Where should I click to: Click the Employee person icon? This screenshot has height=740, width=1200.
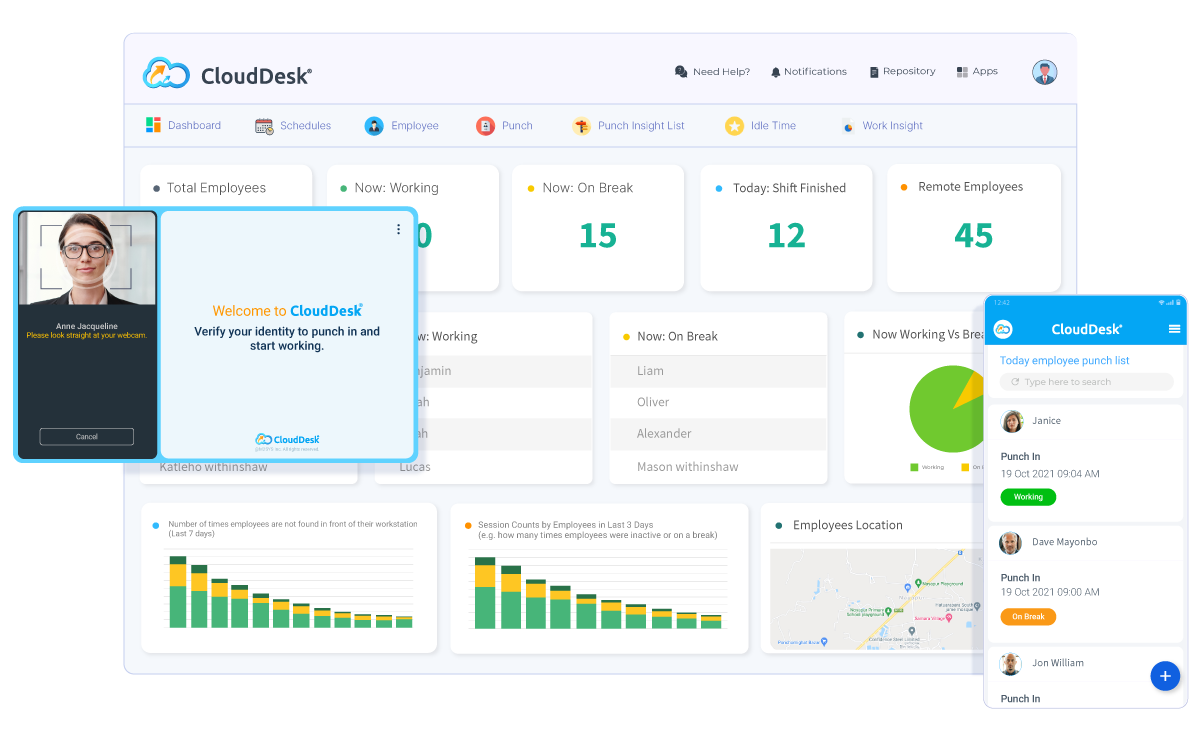[374, 126]
